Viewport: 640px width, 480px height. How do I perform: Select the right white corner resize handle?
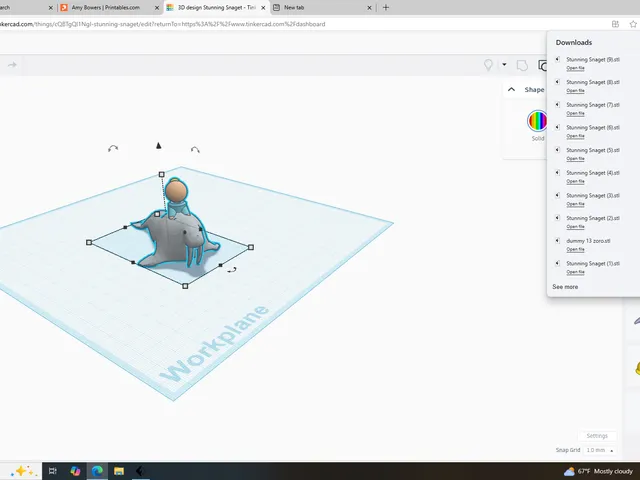point(251,247)
